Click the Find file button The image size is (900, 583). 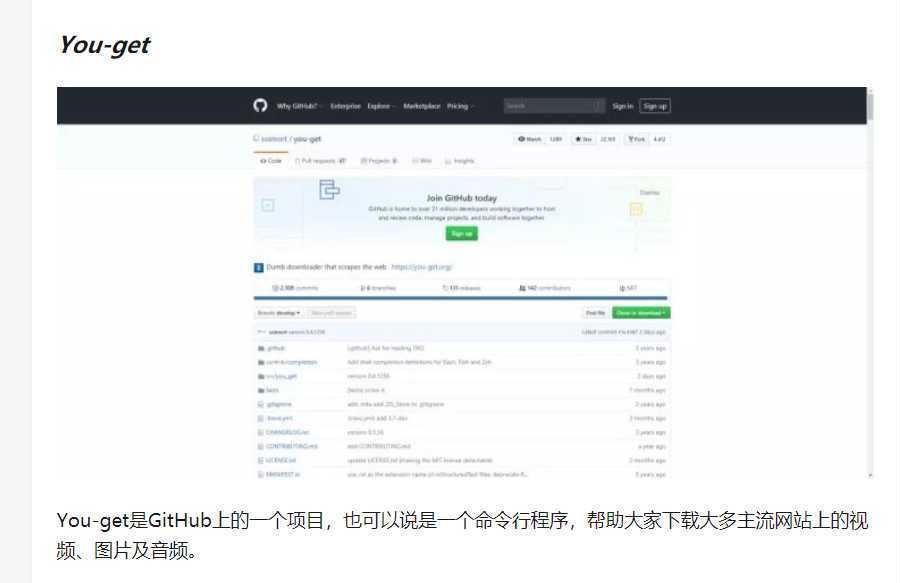pyautogui.click(x=595, y=313)
